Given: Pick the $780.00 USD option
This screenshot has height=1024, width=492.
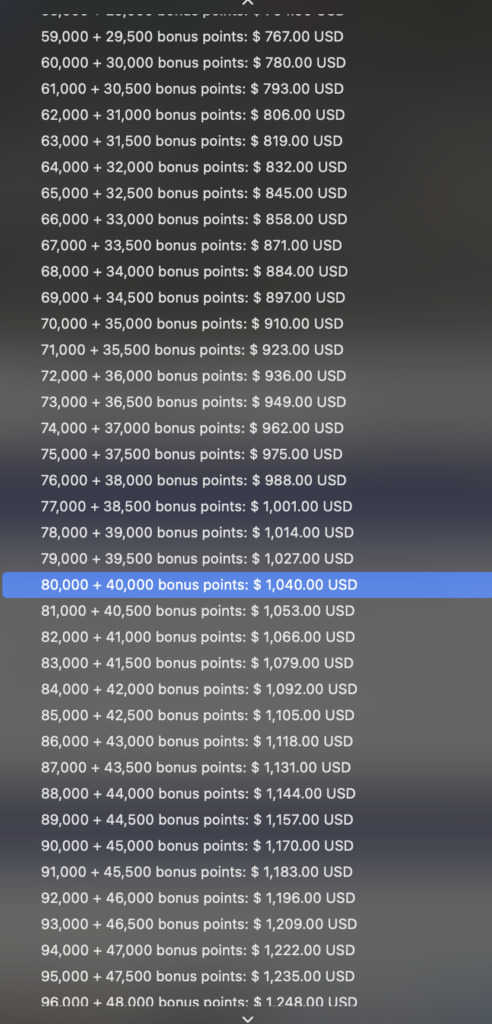Looking at the screenshot, I should coord(247,63).
